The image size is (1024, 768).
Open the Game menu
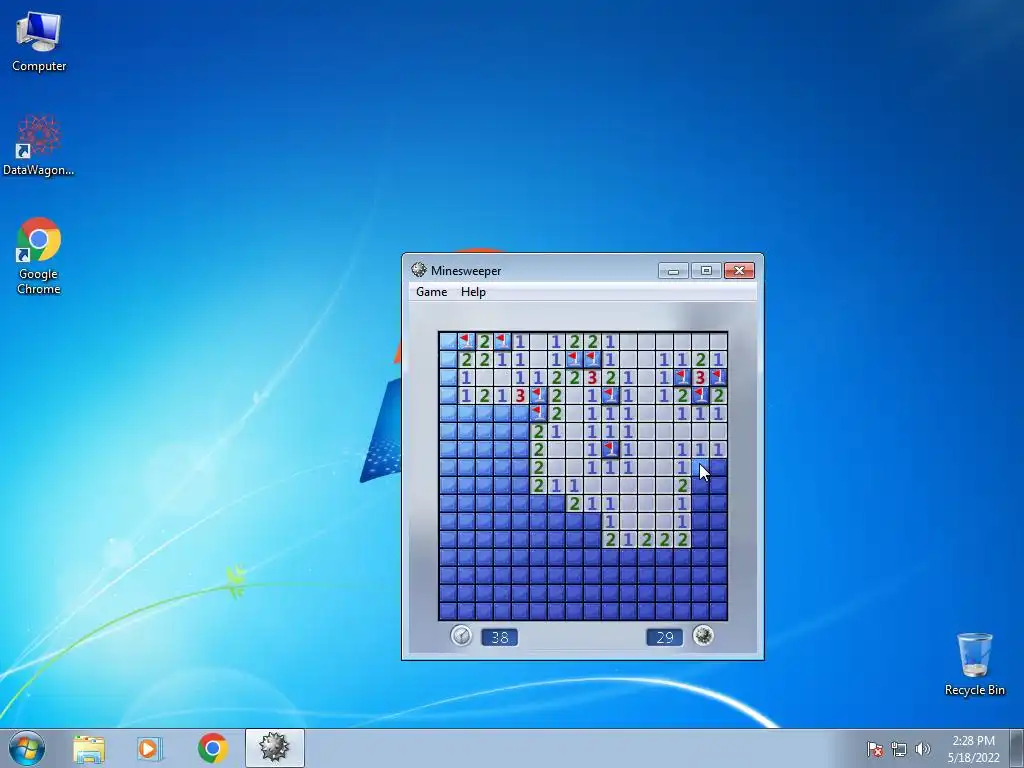click(x=432, y=292)
